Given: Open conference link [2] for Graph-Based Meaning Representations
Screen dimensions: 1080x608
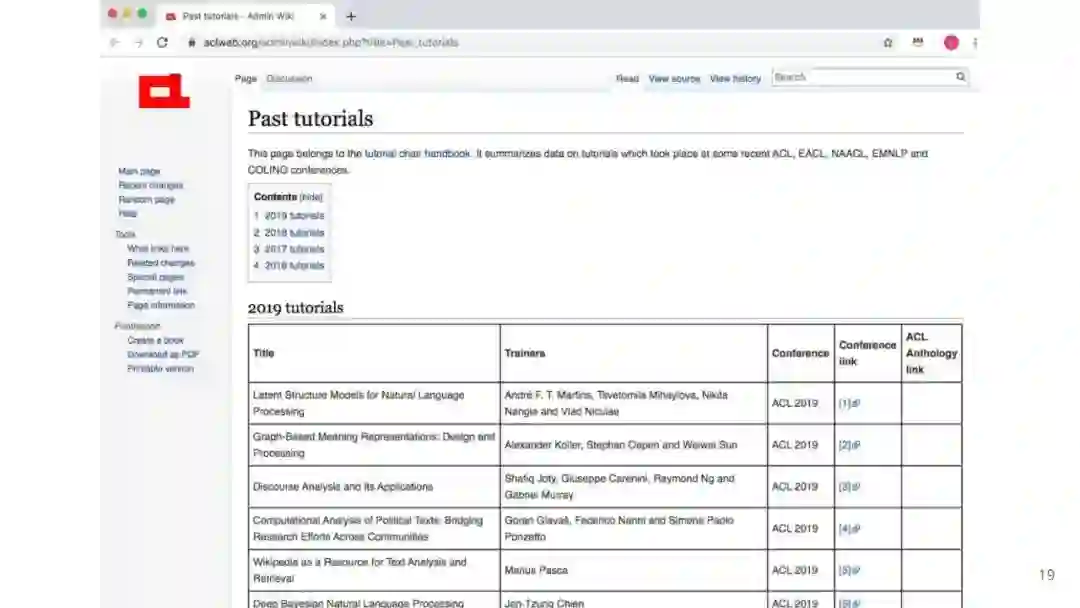Looking at the screenshot, I should [849, 445].
